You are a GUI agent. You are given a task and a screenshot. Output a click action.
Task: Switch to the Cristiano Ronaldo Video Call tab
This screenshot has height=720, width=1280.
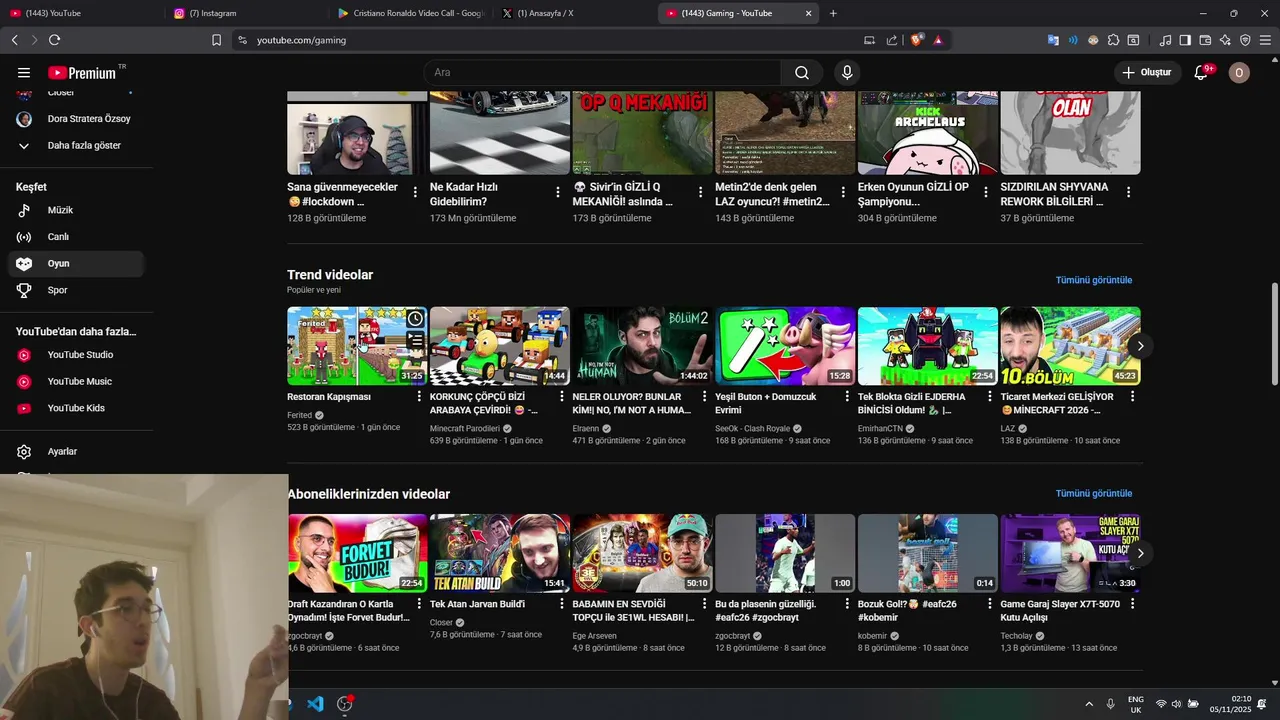coord(410,13)
